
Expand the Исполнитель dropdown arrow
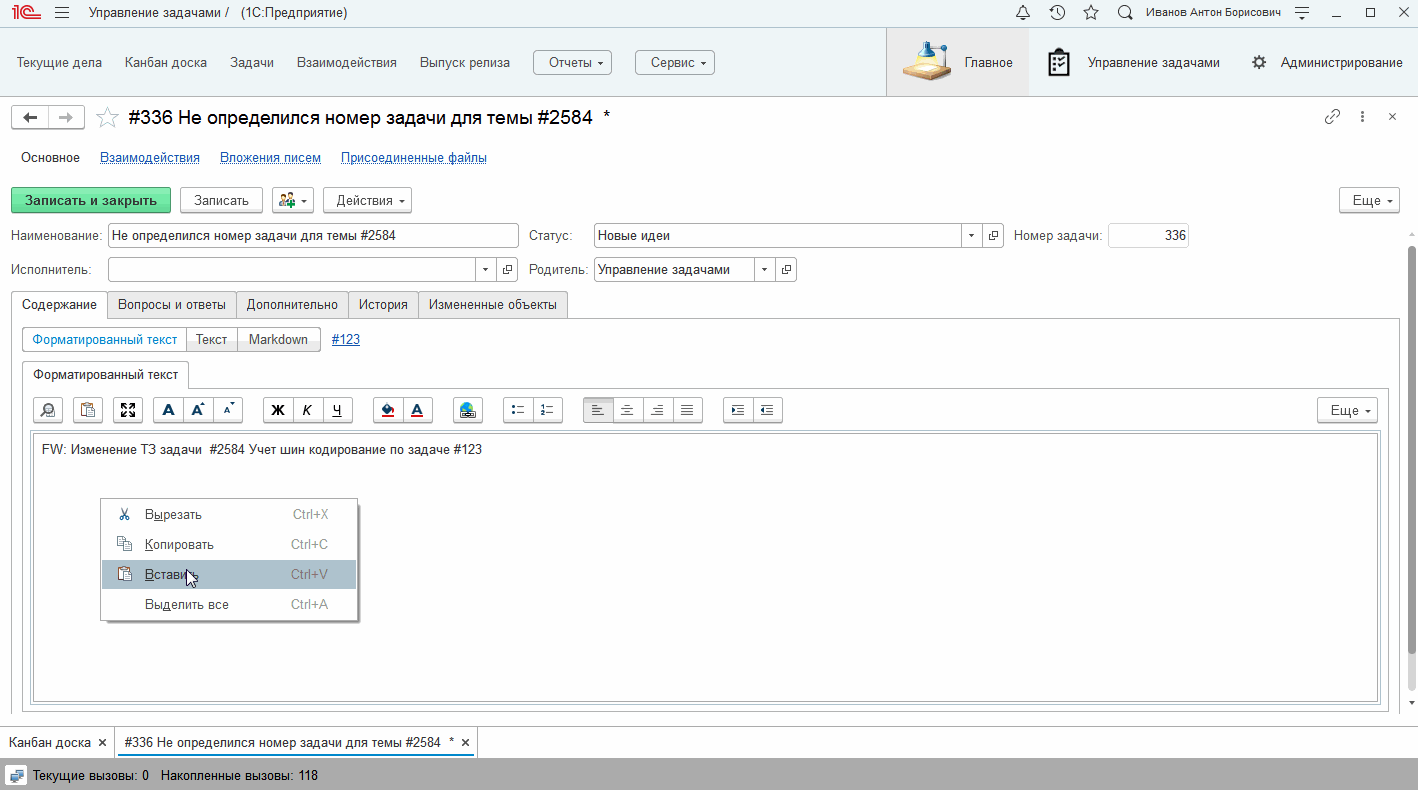[x=485, y=269]
